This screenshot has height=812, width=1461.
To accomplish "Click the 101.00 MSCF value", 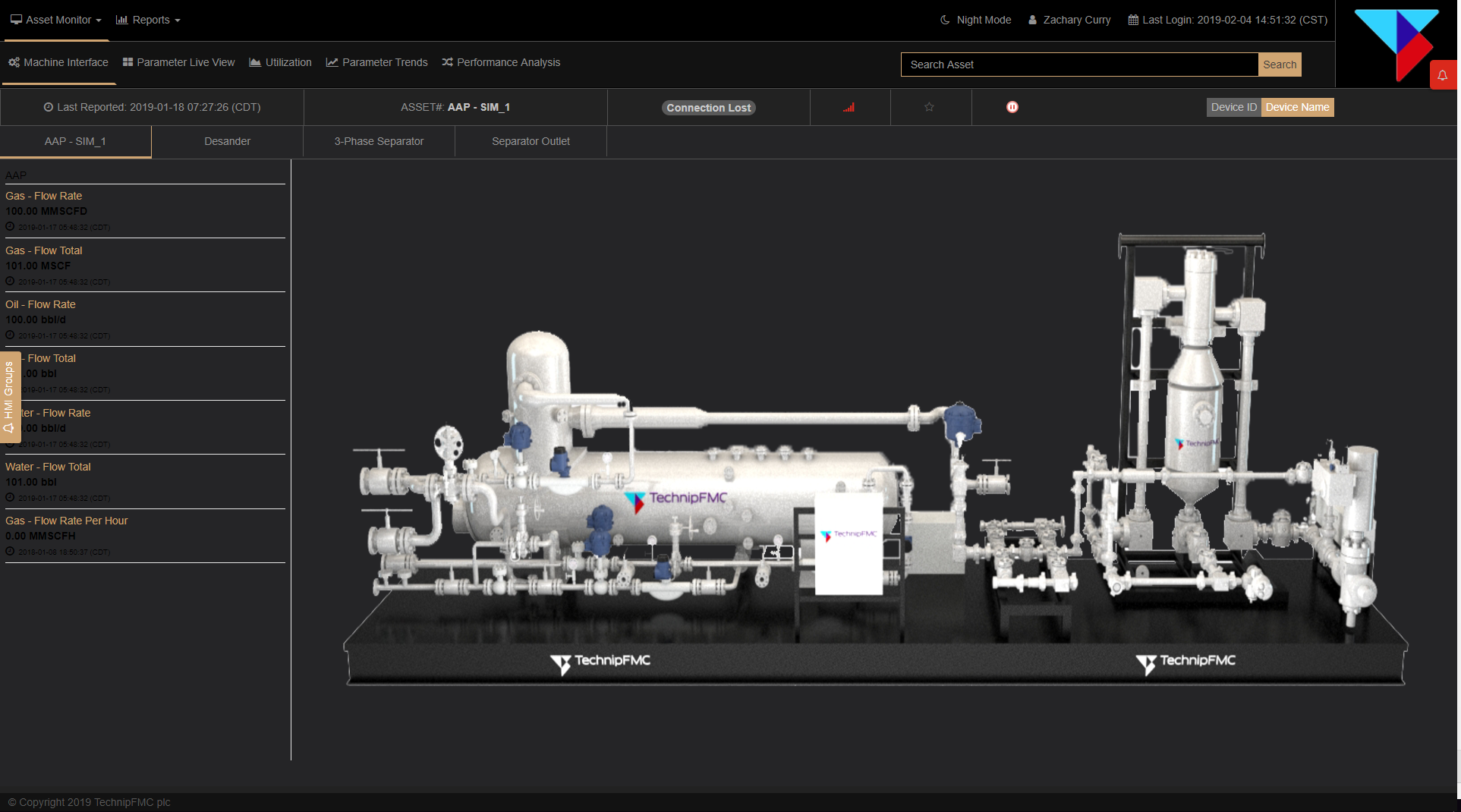I will click(x=38, y=266).
